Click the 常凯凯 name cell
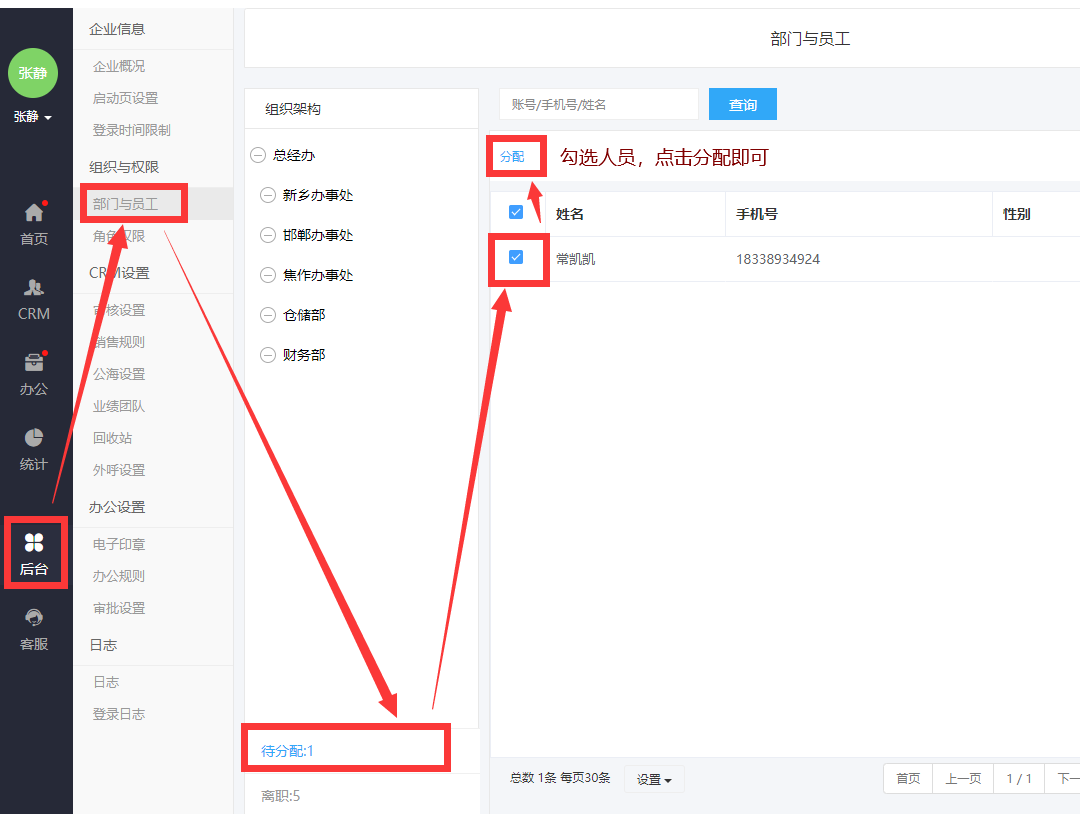This screenshot has width=1080, height=814. tap(575, 260)
